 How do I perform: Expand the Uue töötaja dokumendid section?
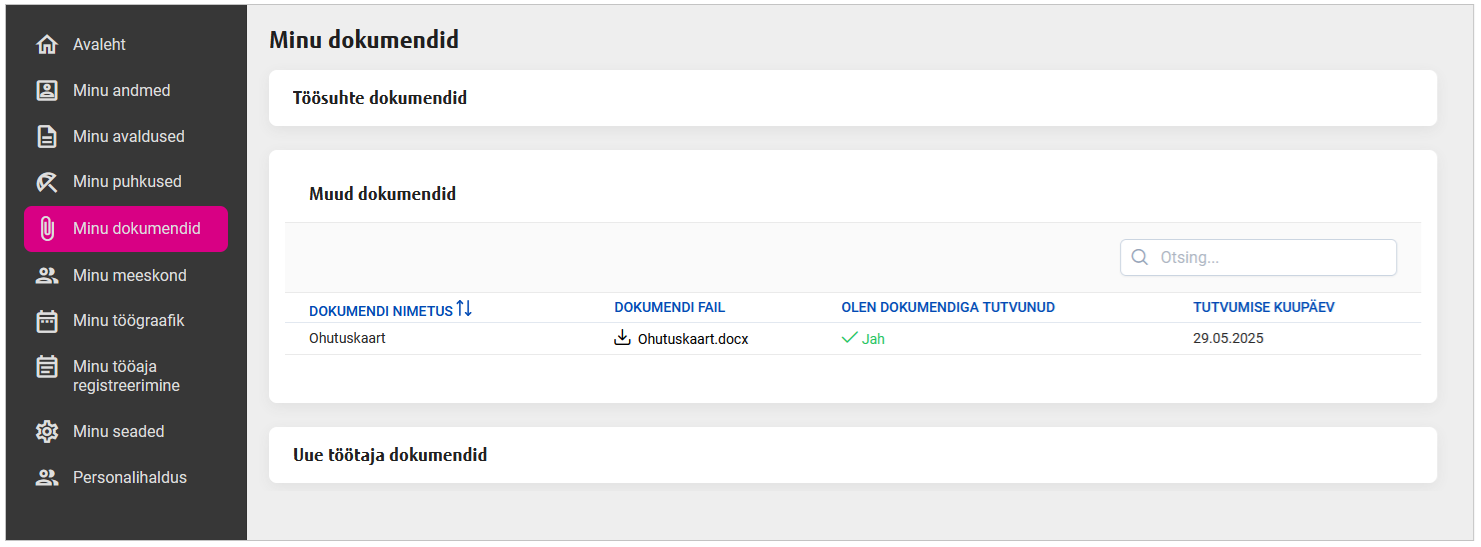390,455
